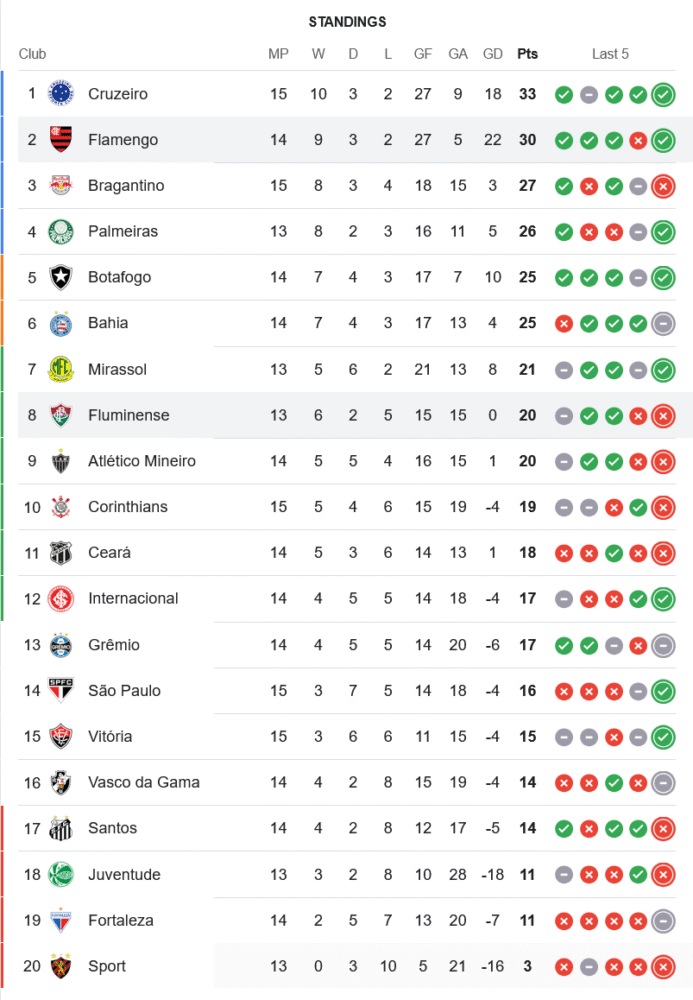Sort standings by GD column header
The height and width of the screenshot is (1000, 693).
(x=493, y=54)
